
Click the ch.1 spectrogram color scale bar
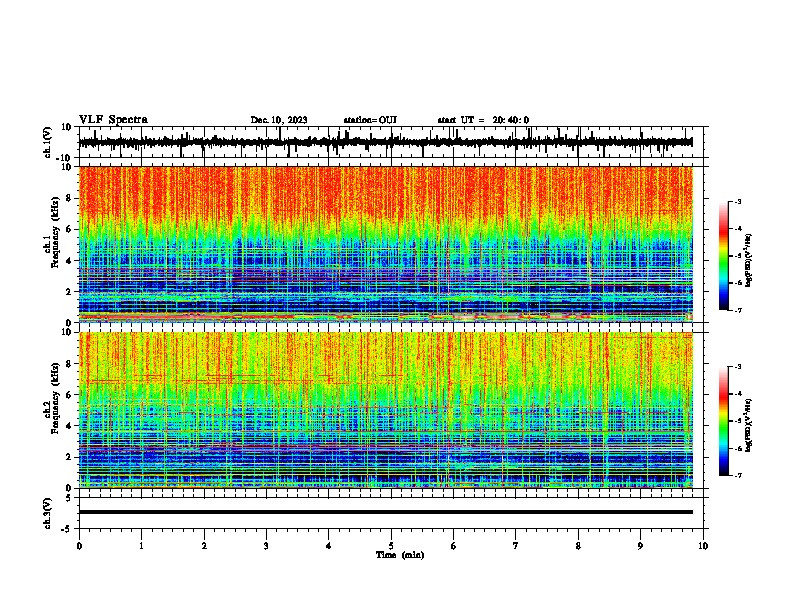(x=723, y=256)
